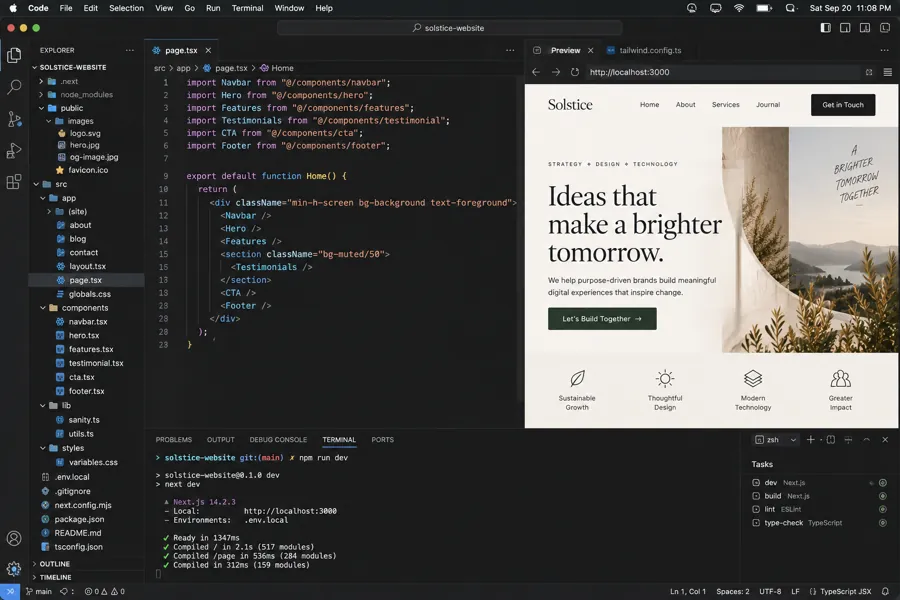Split the terminal

(x=831, y=439)
